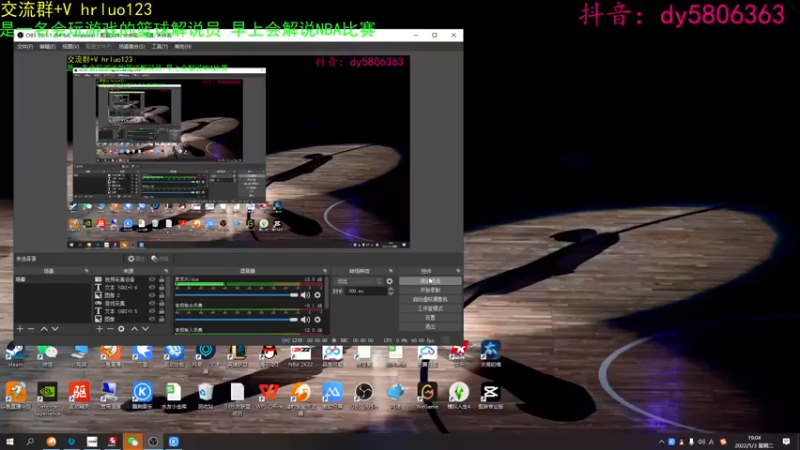Toggle visibility of the 图像 source
The image size is (800, 450).
coord(152,319)
